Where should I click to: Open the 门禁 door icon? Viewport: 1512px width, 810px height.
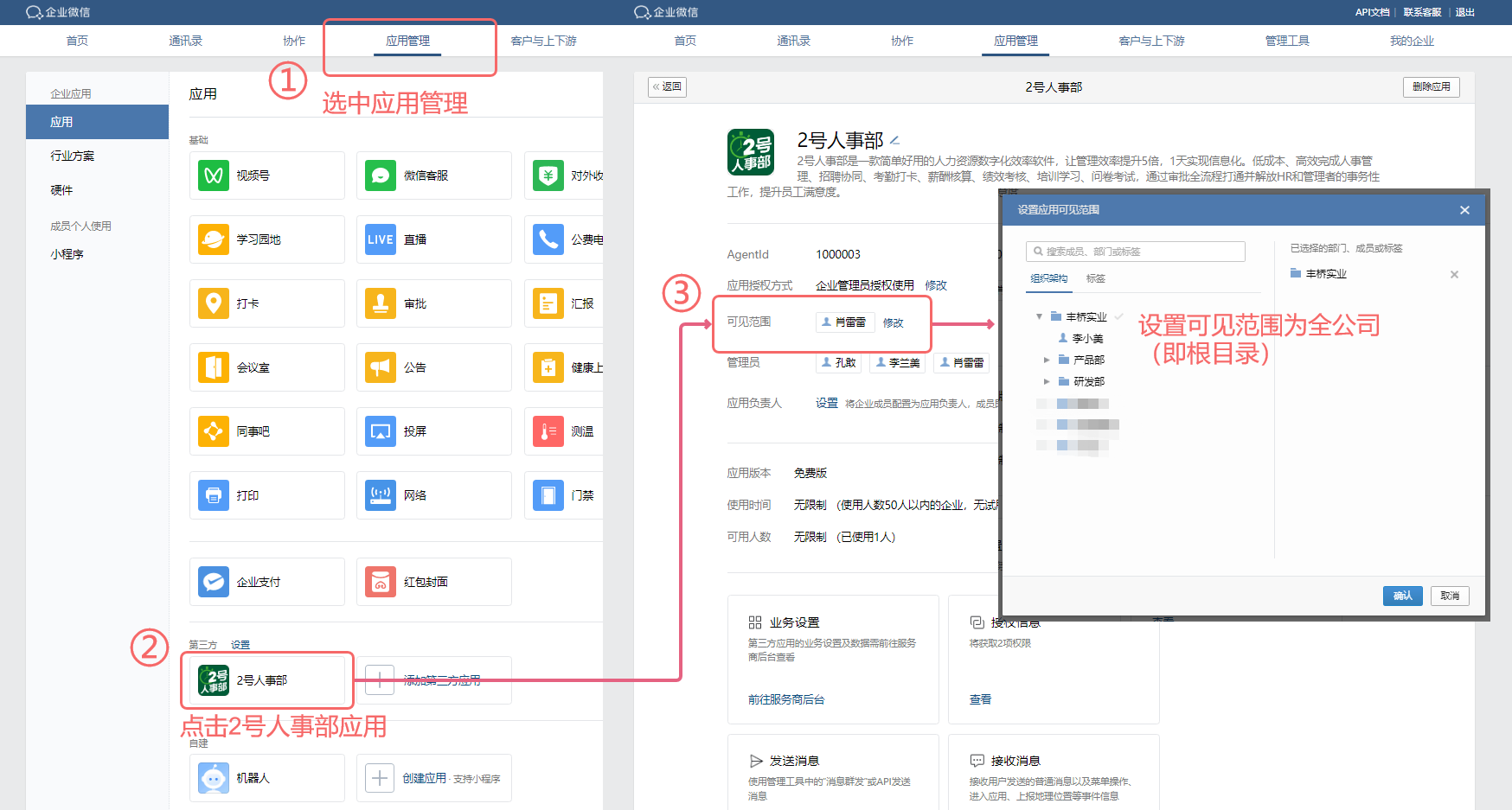(548, 495)
